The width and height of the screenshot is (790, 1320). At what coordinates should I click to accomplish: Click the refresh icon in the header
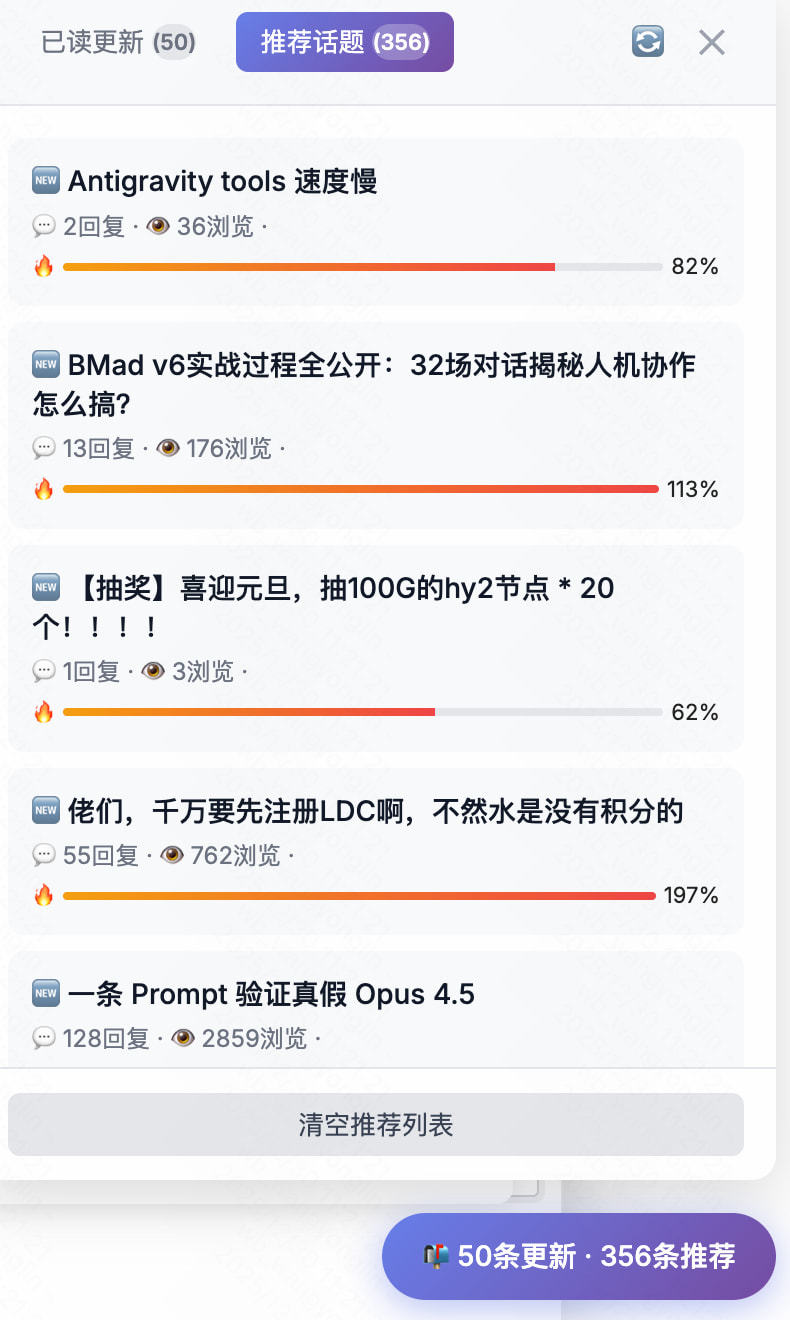point(648,42)
